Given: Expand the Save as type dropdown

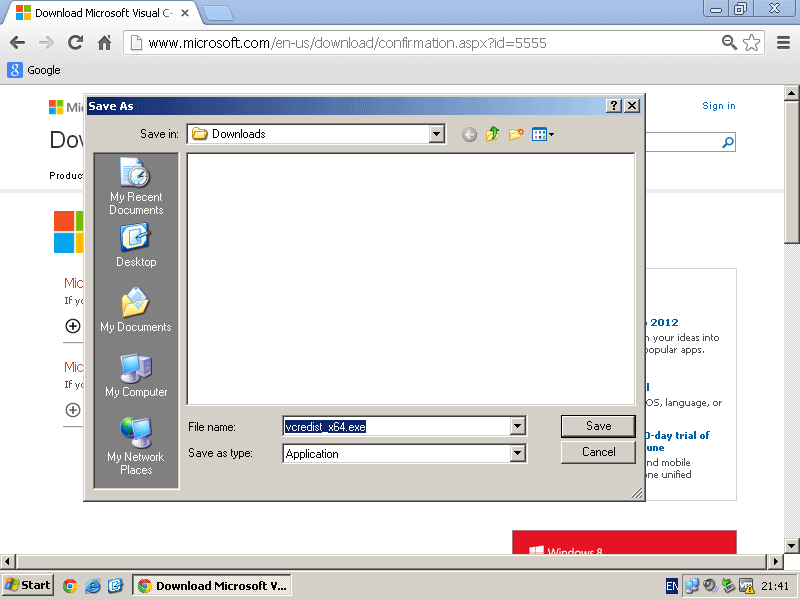Looking at the screenshot, I should [x=517, y=453].
